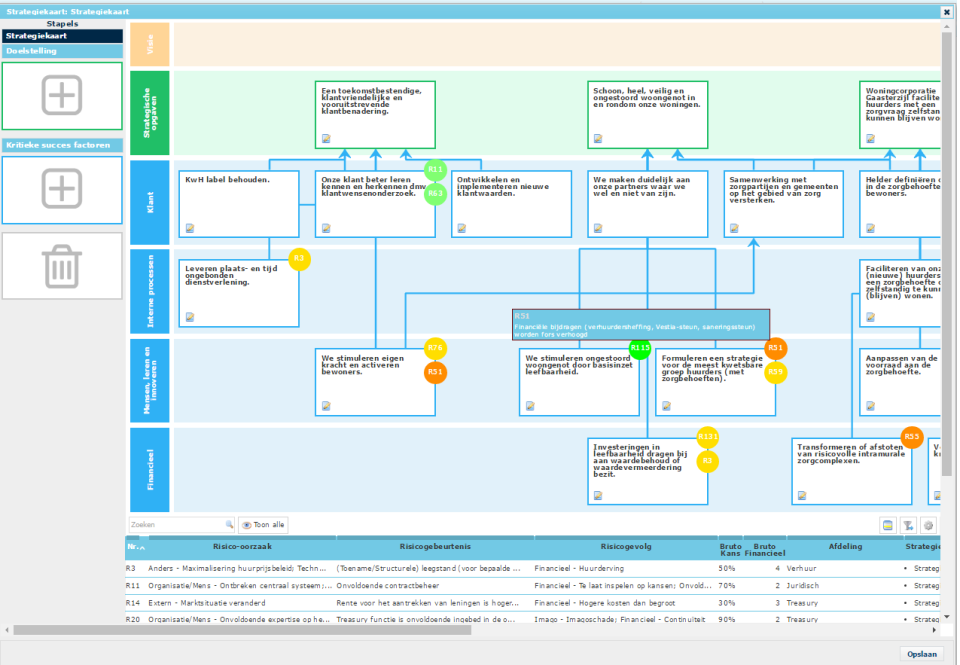Screen dimensions: 960x665
Task: Click the magnifier icon in the Zoeken field
Action: (x=229, y=524)
